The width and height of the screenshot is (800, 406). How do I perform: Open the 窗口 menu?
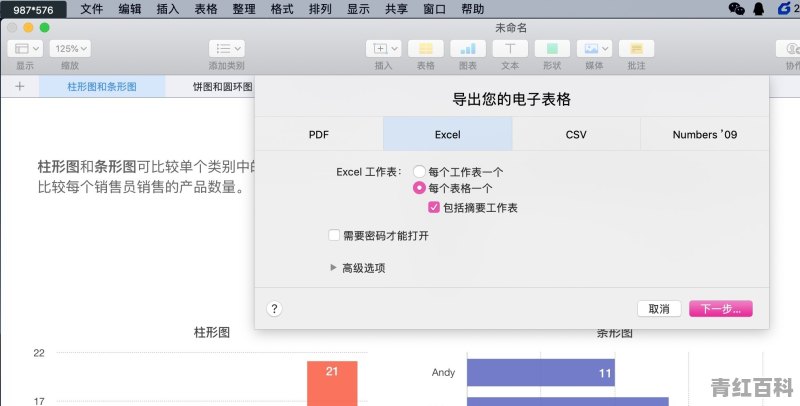[434, 9]
